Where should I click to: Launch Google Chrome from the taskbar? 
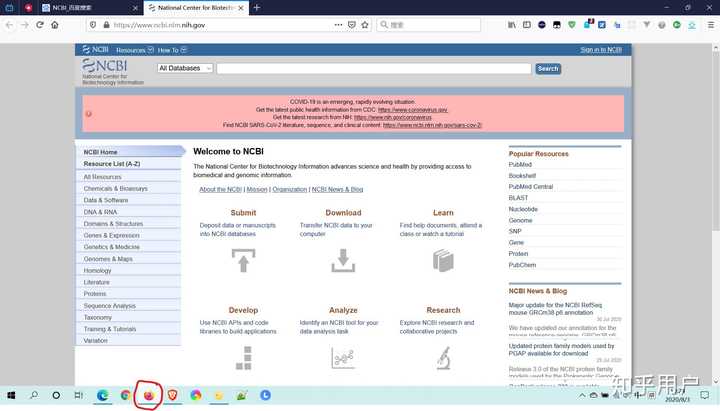pos(125,395)
